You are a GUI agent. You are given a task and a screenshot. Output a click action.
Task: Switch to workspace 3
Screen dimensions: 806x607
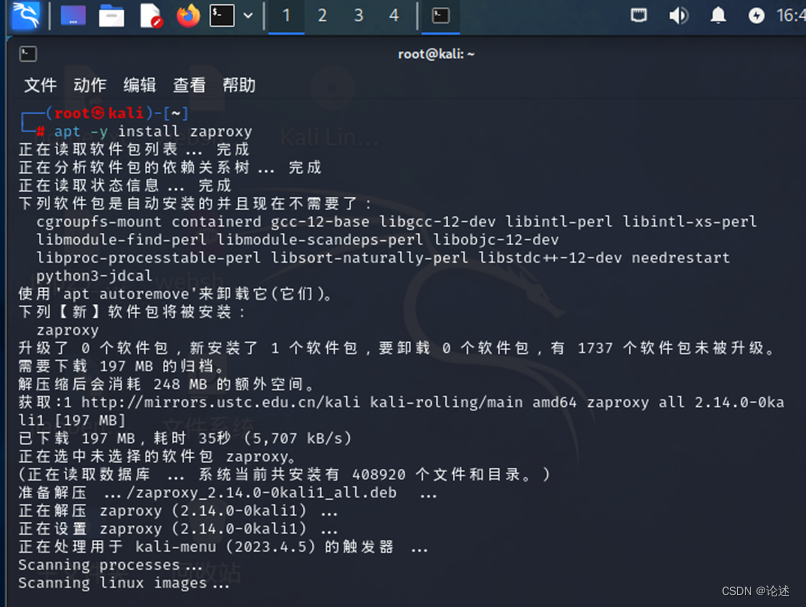tap(358, 16)
